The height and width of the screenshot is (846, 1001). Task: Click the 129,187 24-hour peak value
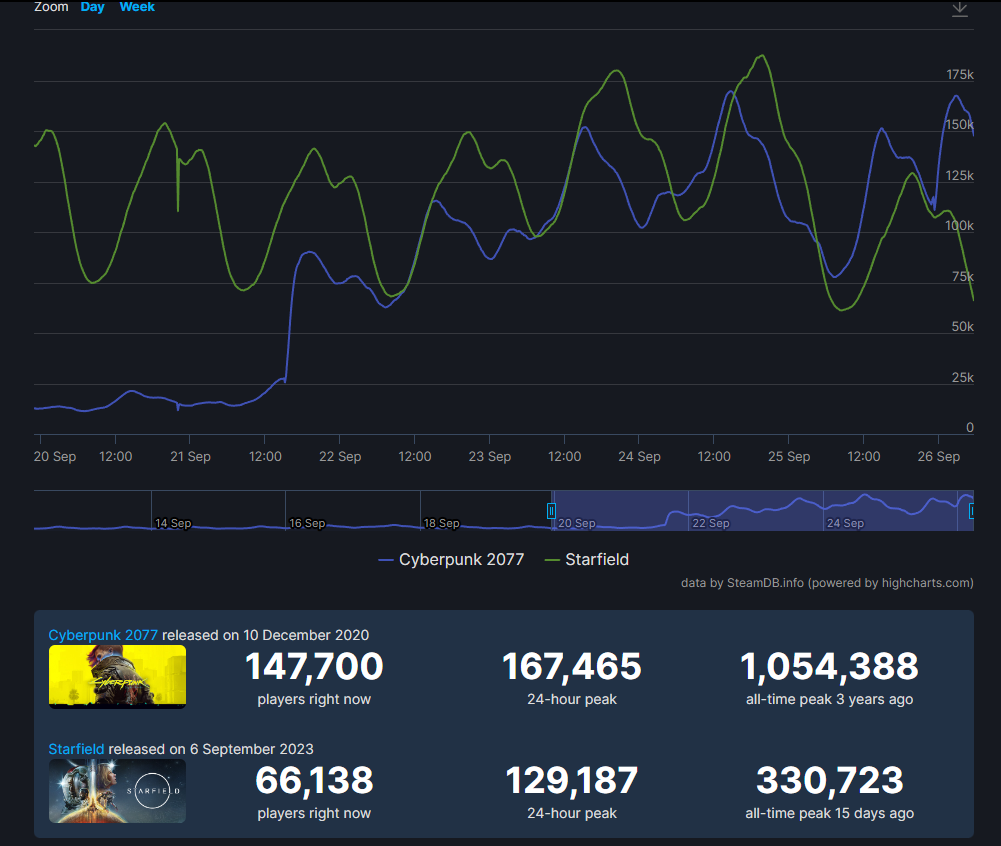(572, 781)
